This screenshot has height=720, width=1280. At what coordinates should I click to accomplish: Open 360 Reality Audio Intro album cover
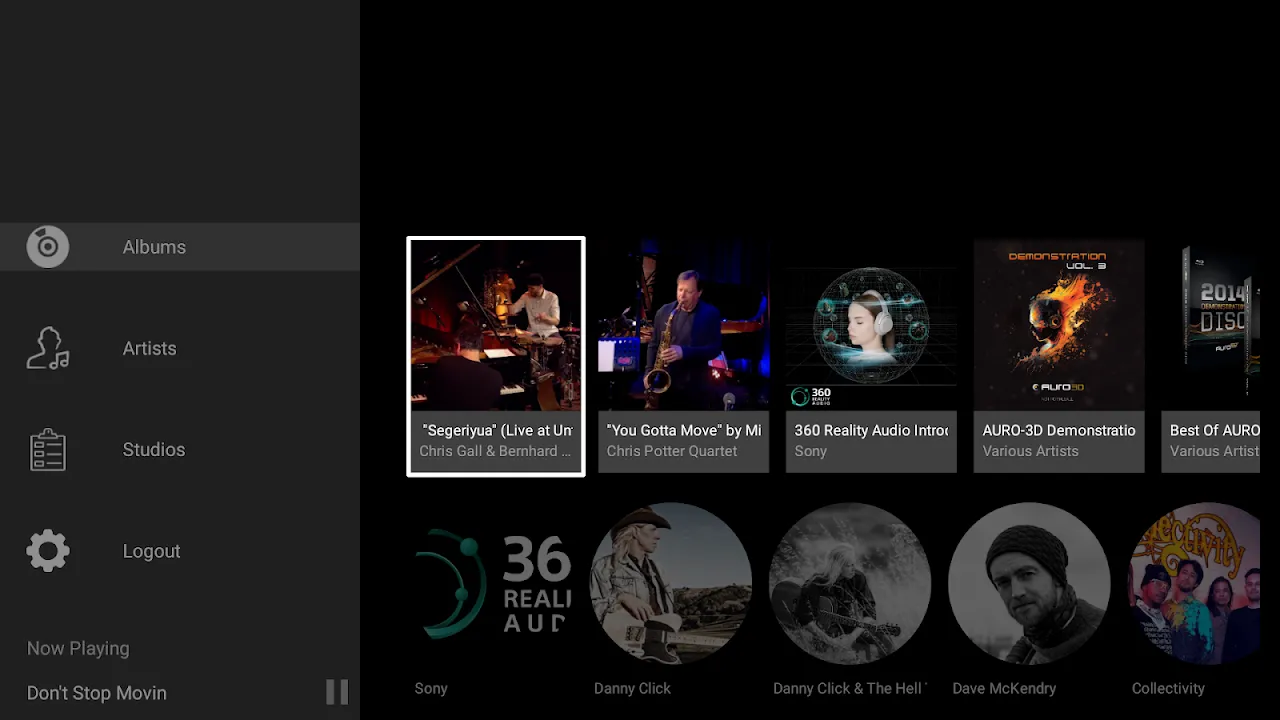[x=871, y=326]
